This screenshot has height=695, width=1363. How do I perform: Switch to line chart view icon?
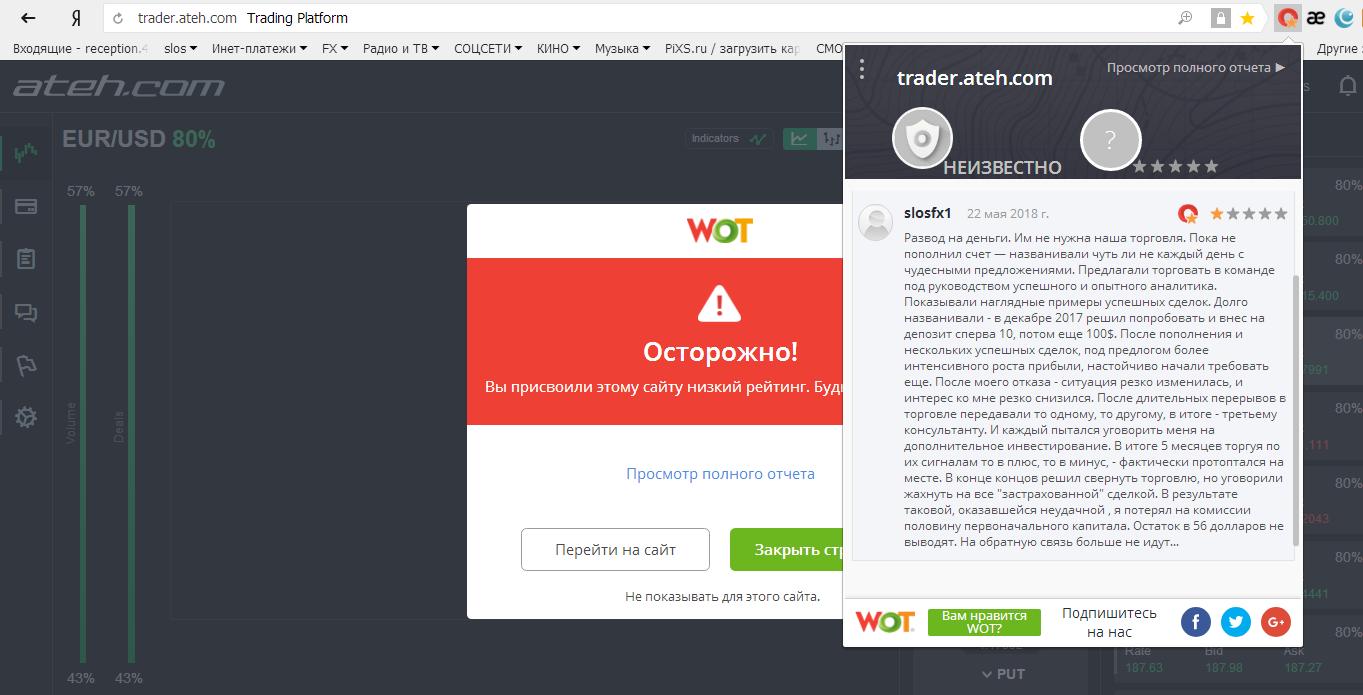click(x=799, y=139)
